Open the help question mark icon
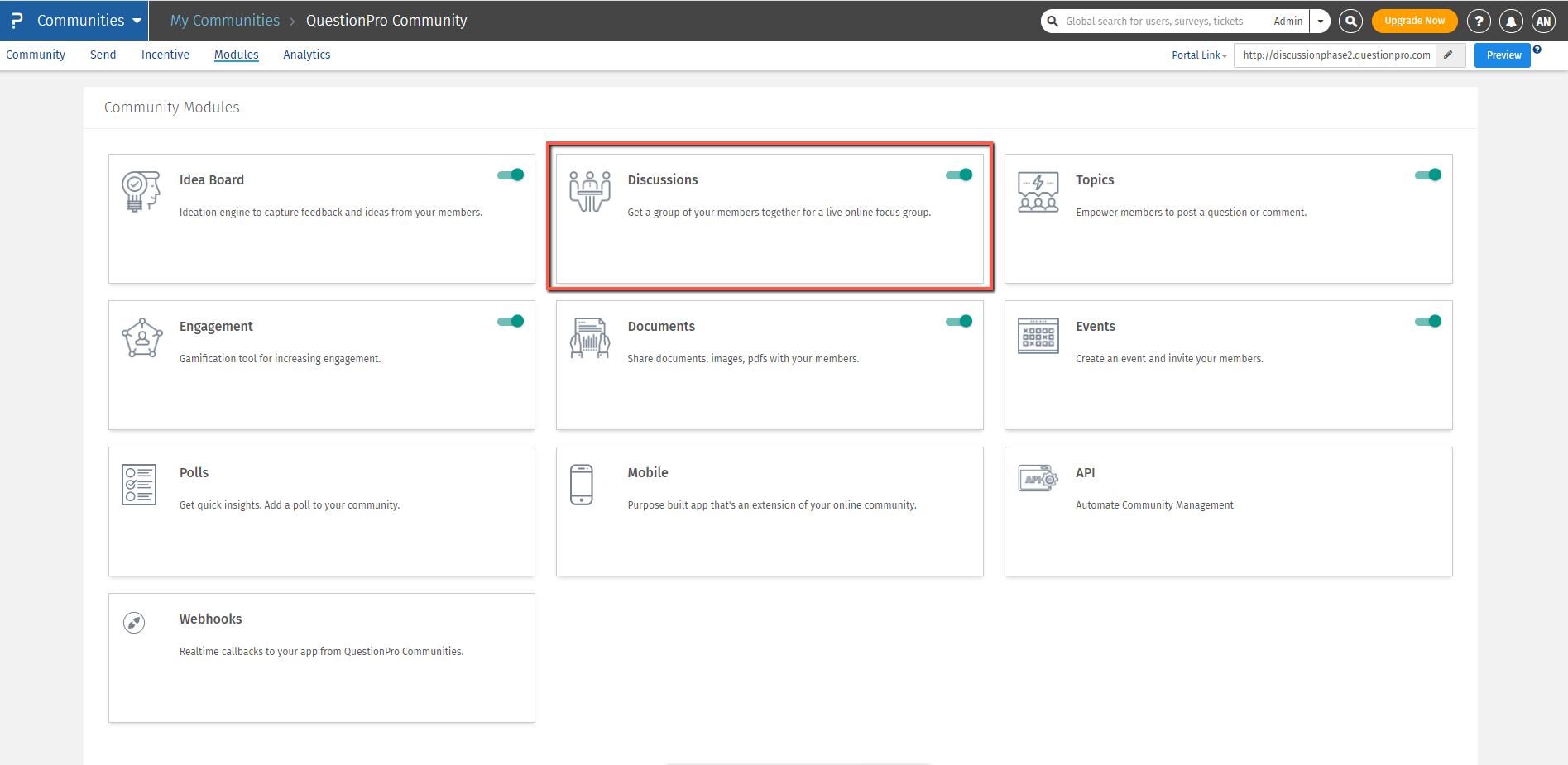 coord(1479,22)
